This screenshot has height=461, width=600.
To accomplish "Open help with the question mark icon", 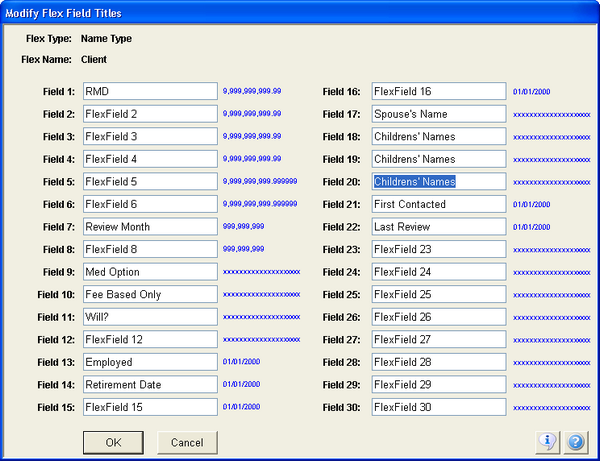I will 575,441.
